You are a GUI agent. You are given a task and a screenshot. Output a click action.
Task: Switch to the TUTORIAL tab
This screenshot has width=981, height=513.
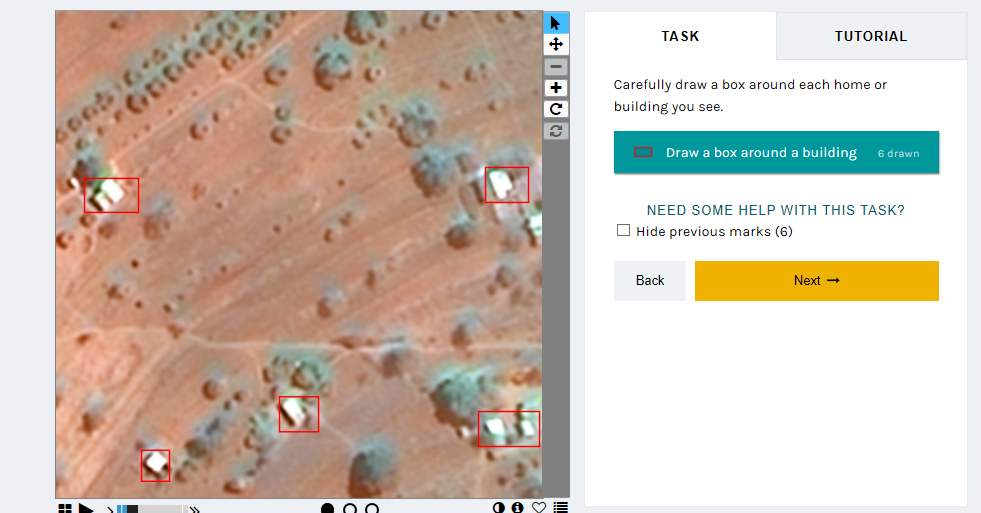(871, 36)
